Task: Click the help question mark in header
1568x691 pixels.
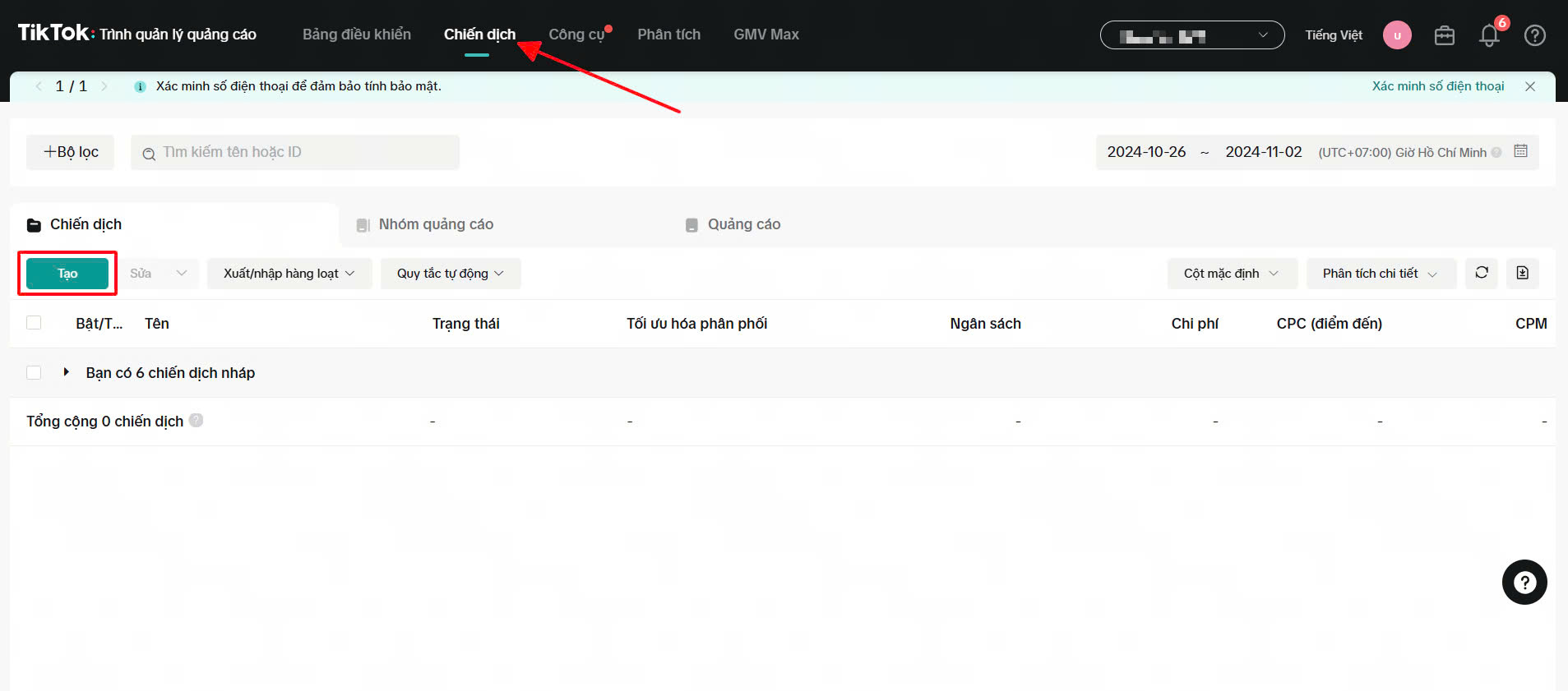Action: 1534,35
